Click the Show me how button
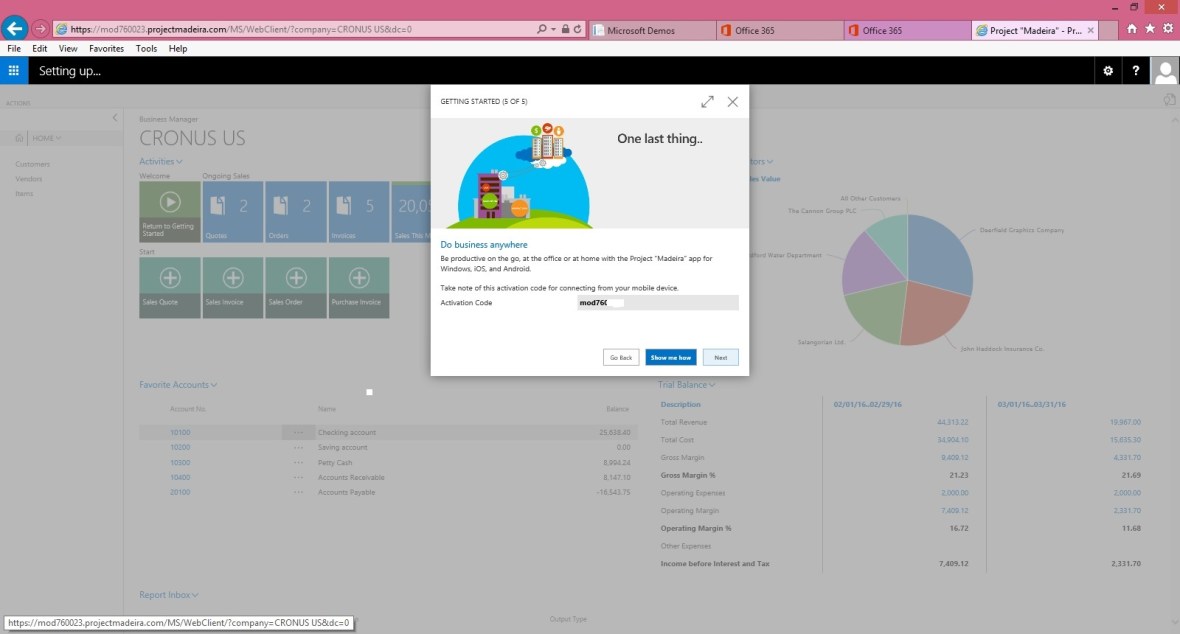1180x634 pixels. pos(670,357)
